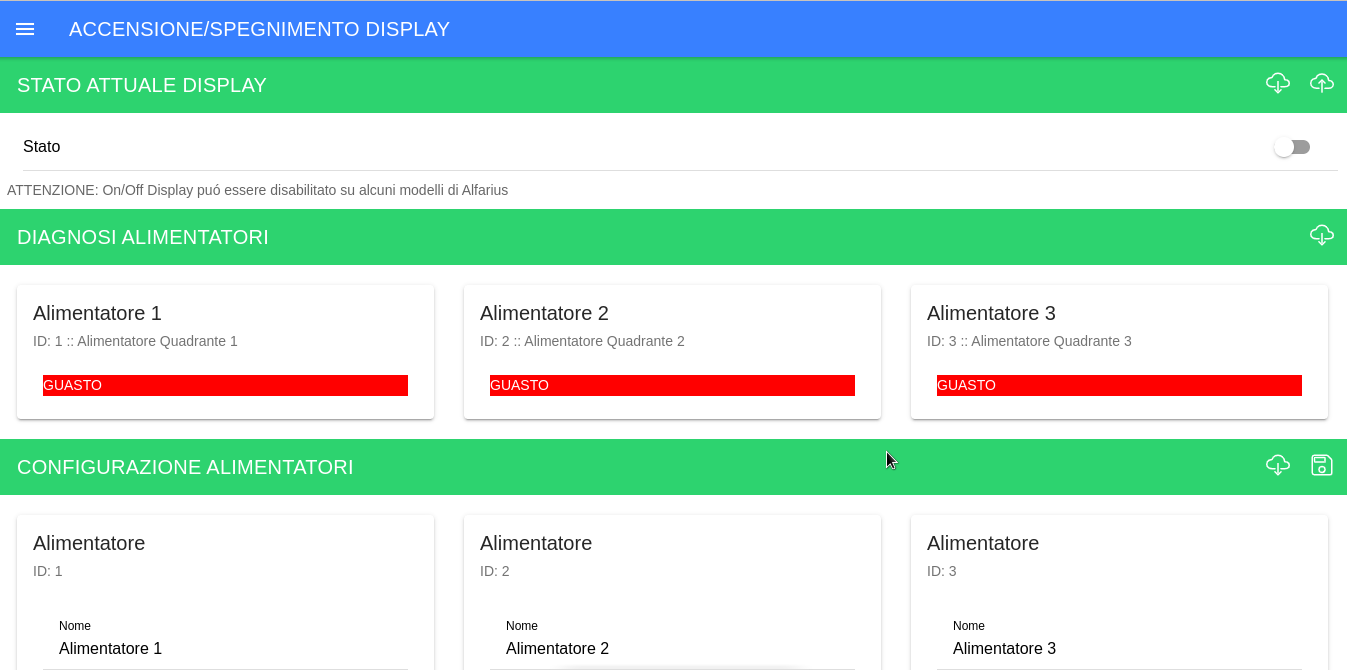Click save floppy icon in Configurazione Alimentatori
The image size is (1347, 670).
click(x=1322, y=465)
